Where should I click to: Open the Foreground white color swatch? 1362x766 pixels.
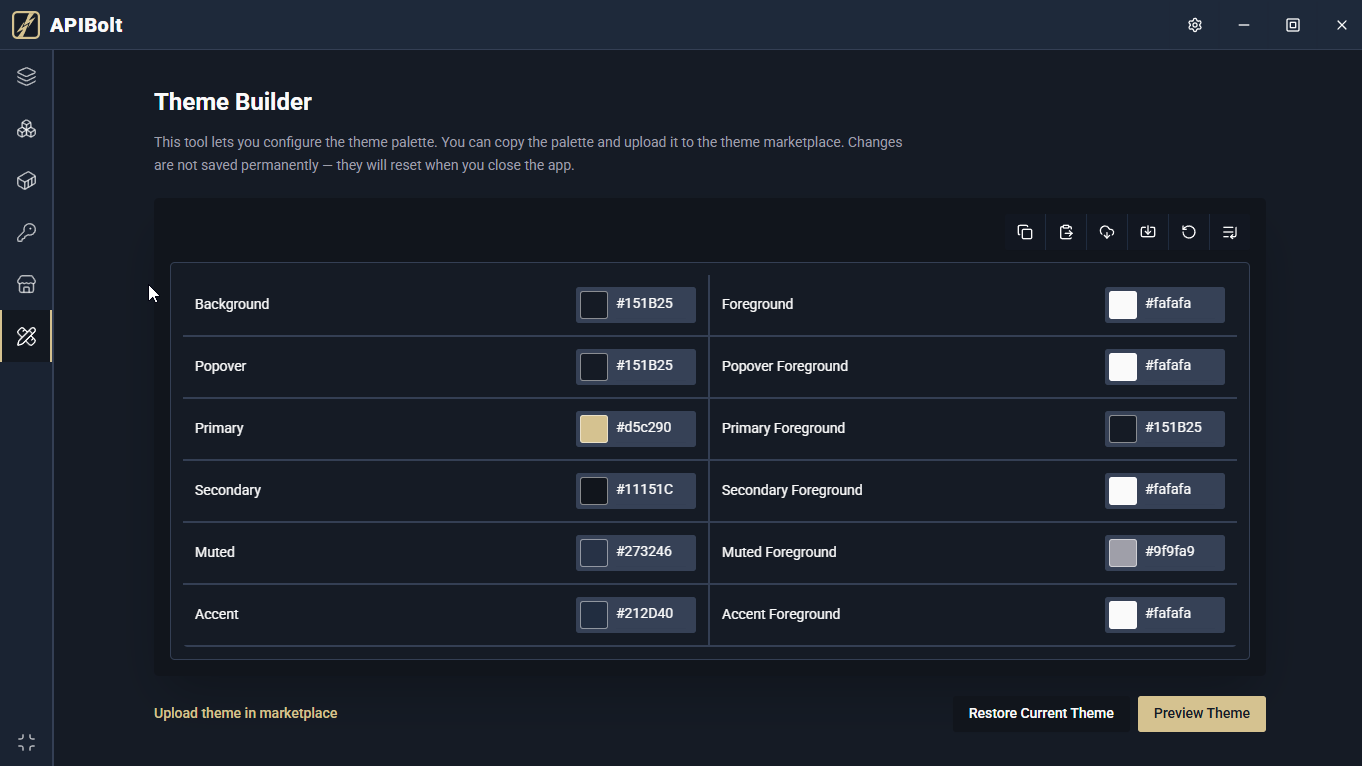[x=1123, y=305]
